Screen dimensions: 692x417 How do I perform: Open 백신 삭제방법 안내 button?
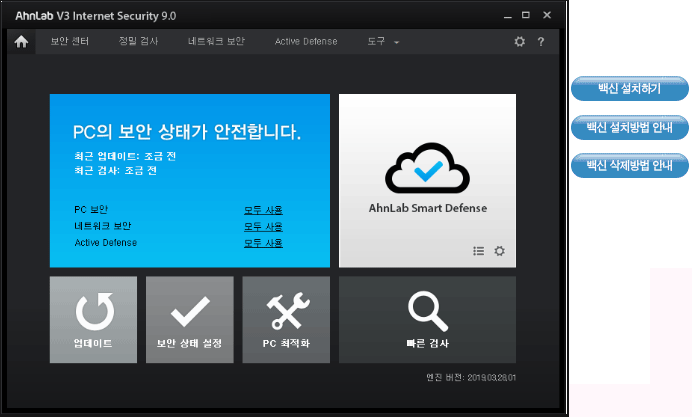click(x=630, y=165)
